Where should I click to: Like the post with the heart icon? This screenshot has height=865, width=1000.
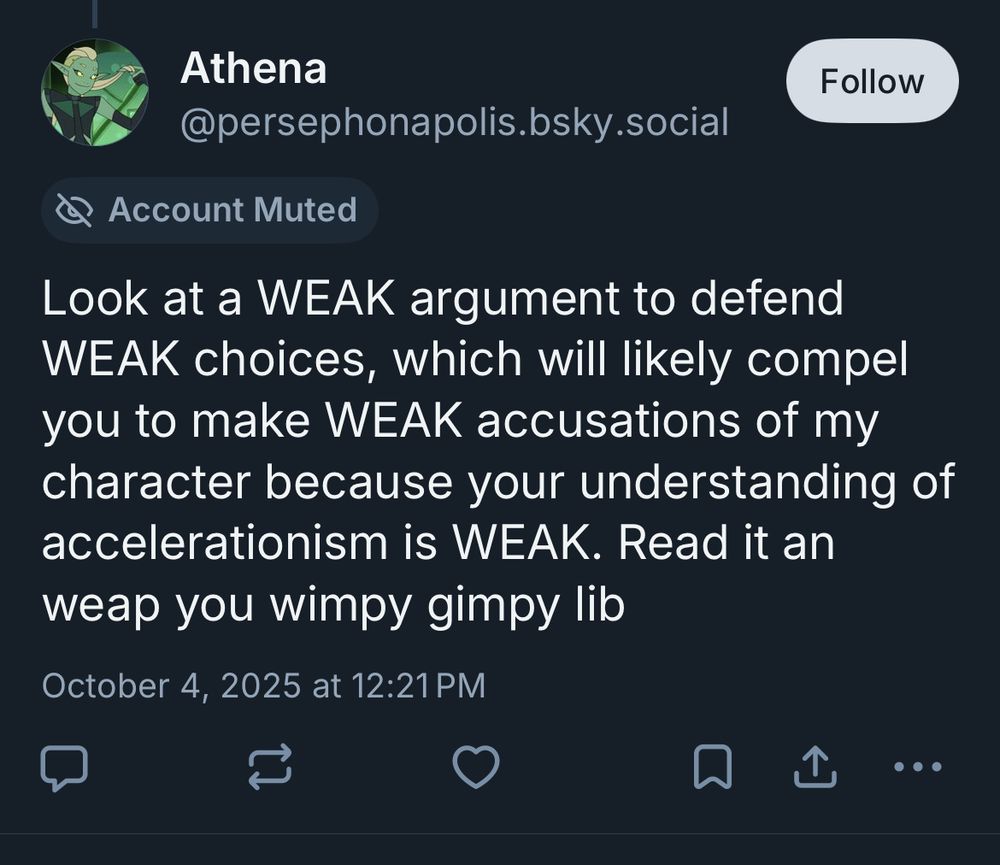tap(476, 767)
